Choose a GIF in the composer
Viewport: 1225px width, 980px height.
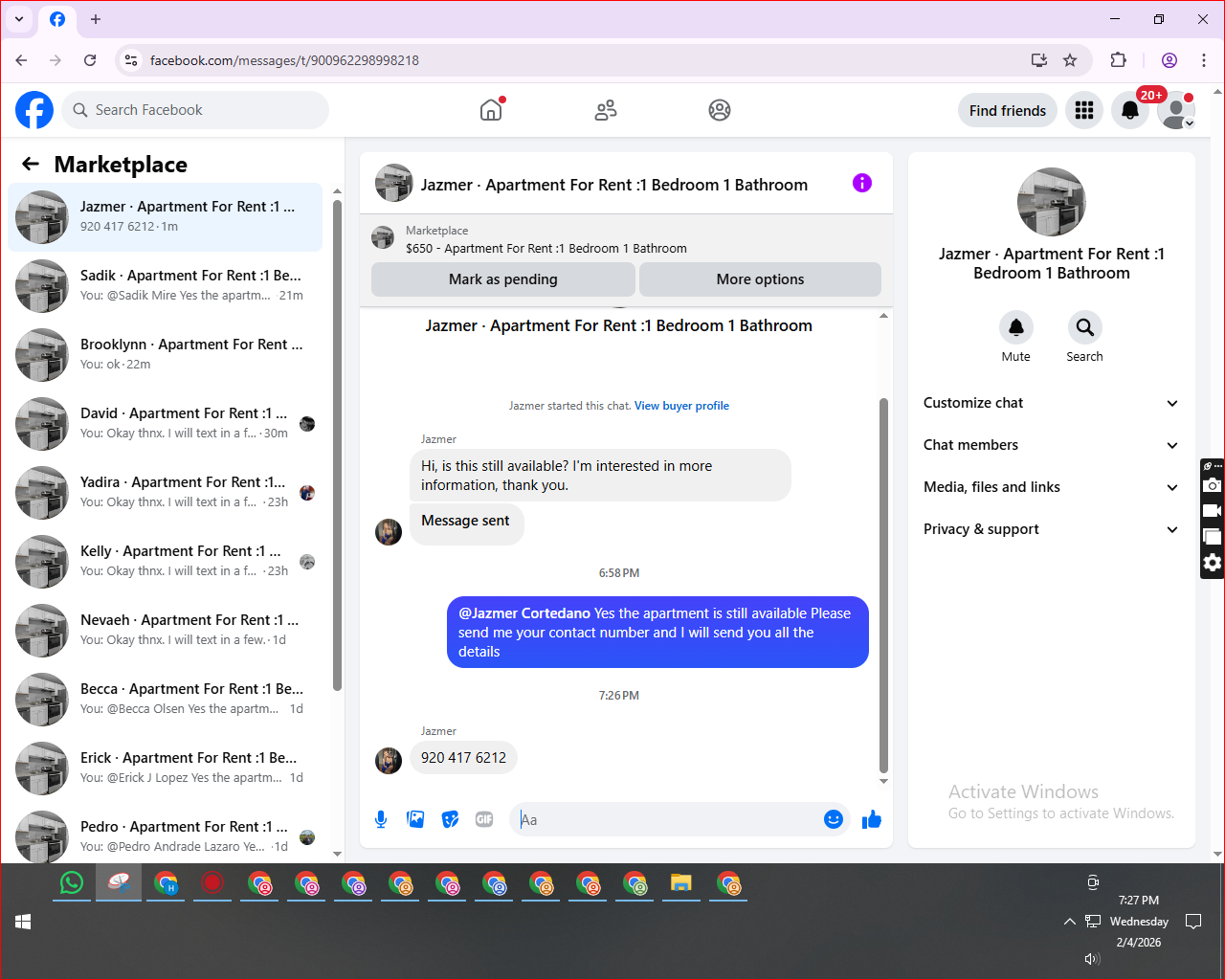coord(484,819)
